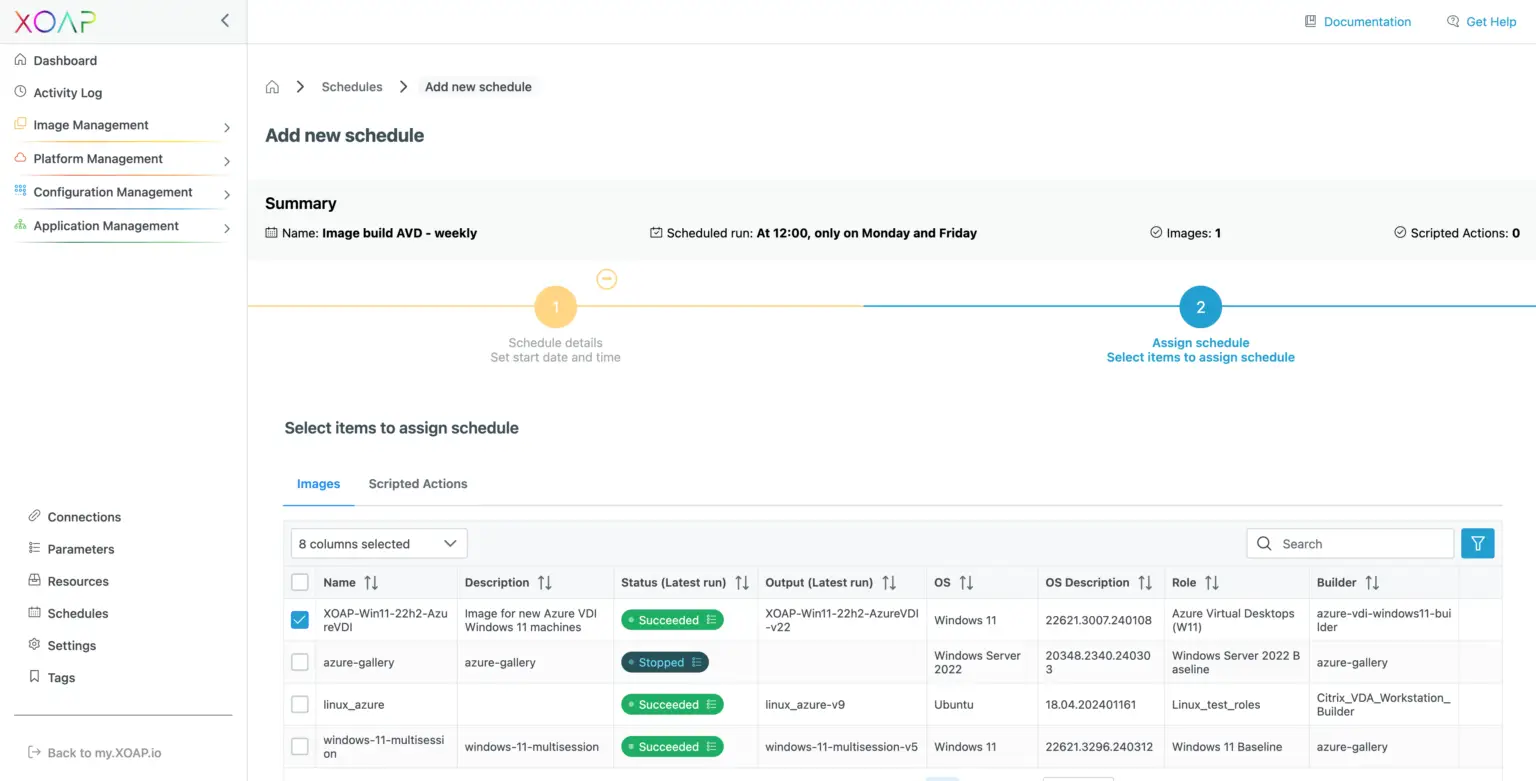Click the Activity Log clock icon
The image size is (1536, 781).
tap(21, 92)
